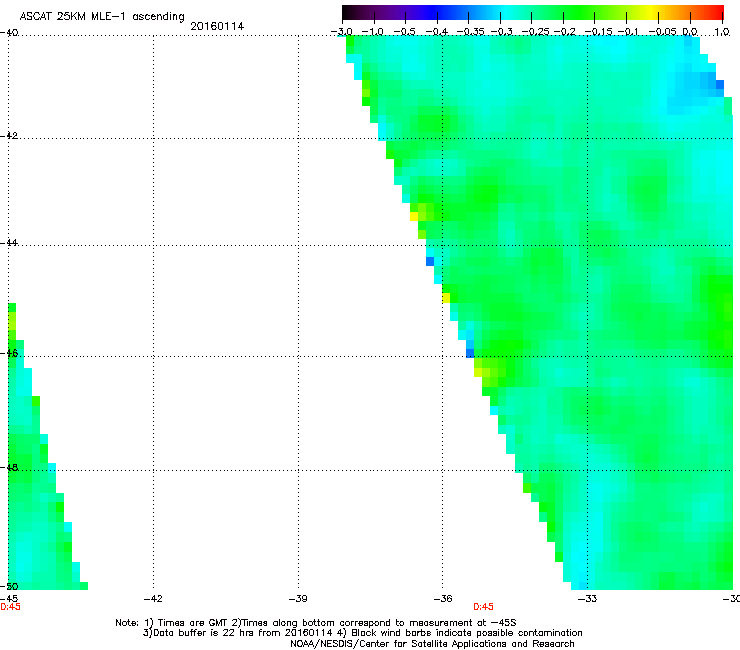The height and width of the screenshot is (650, 740).
Task: Click the colorbar label -0.1
Action: (628, 32)
